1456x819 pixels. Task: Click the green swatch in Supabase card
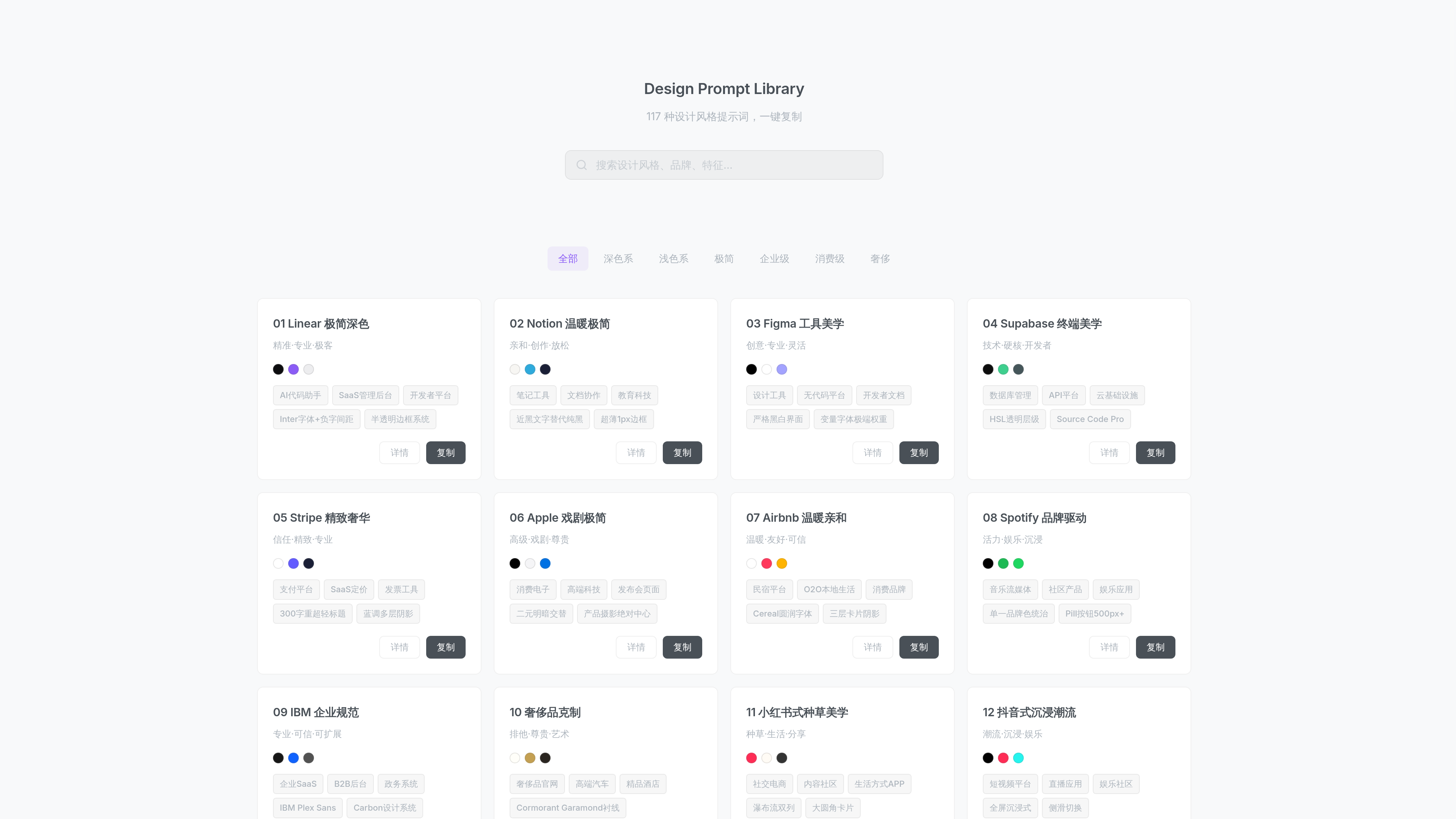tap(1003, 369)
